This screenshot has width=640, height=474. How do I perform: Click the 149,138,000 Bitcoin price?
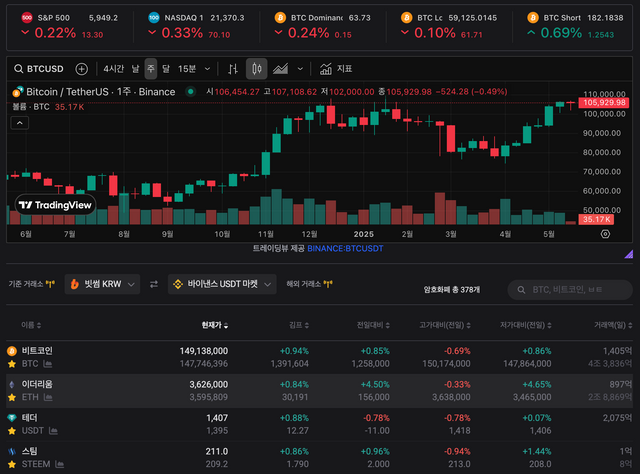(204, 351)
